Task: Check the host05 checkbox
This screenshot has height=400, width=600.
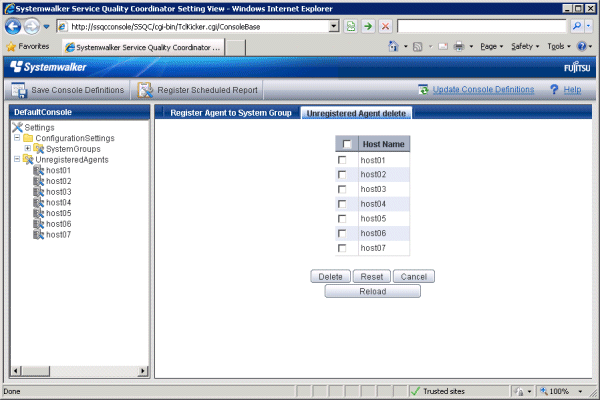Action: 342,219
